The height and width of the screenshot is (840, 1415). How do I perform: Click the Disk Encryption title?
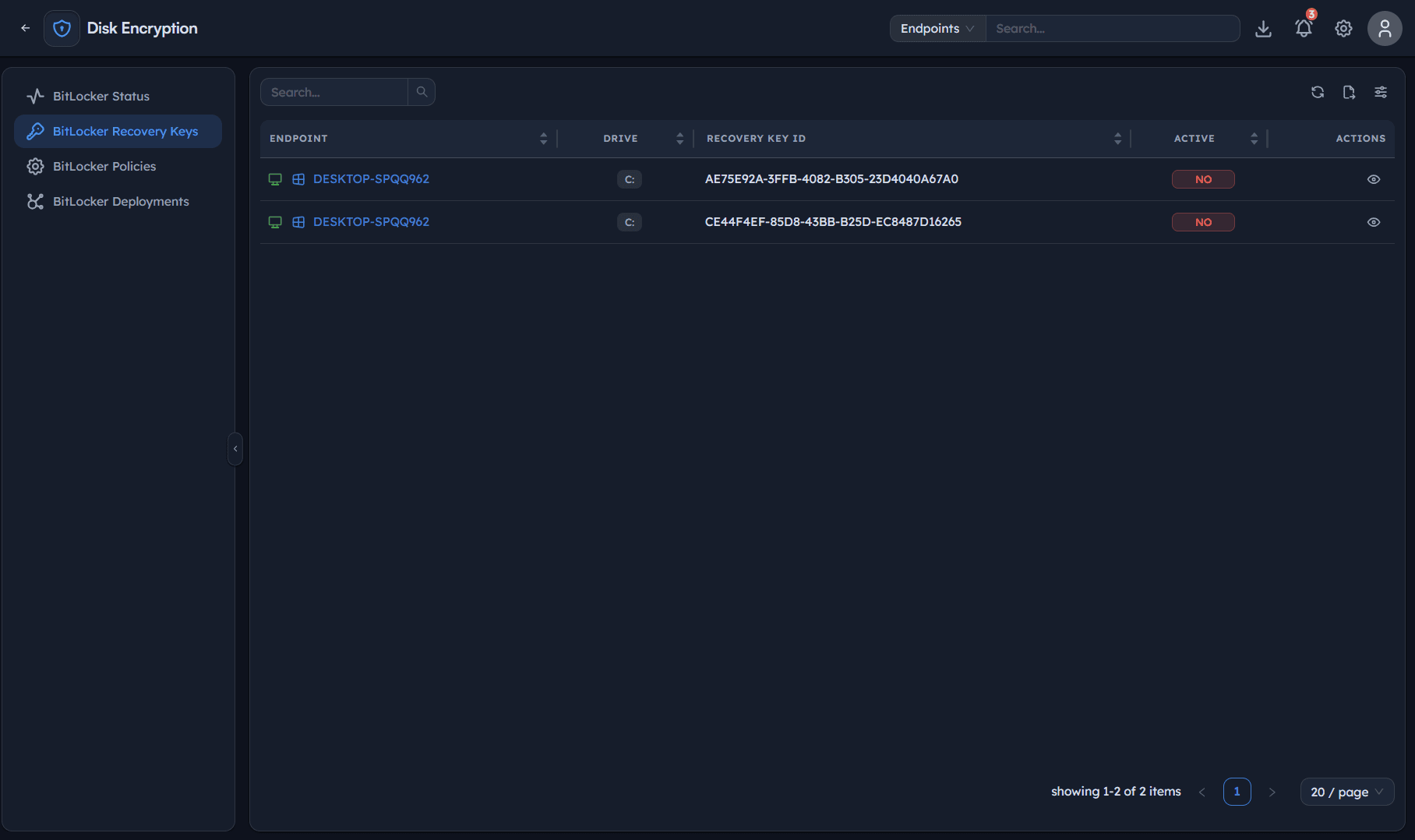pos(143,29)
